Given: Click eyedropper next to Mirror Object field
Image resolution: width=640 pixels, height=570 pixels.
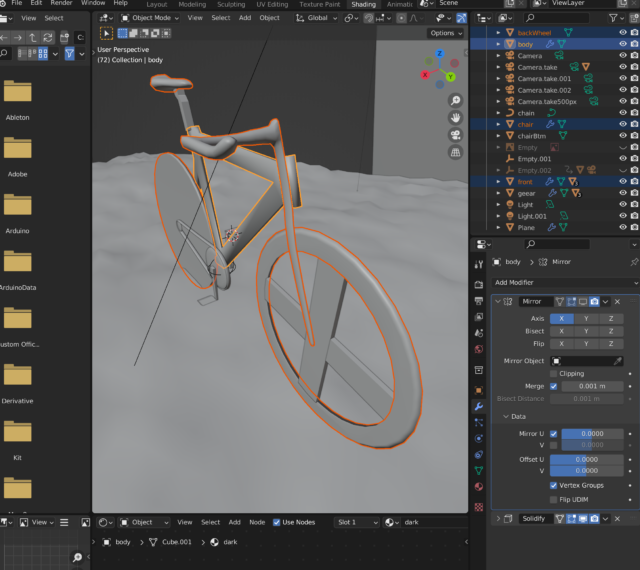Looking at the screenshot, I should pyautogui.click(x=618, y=360).
